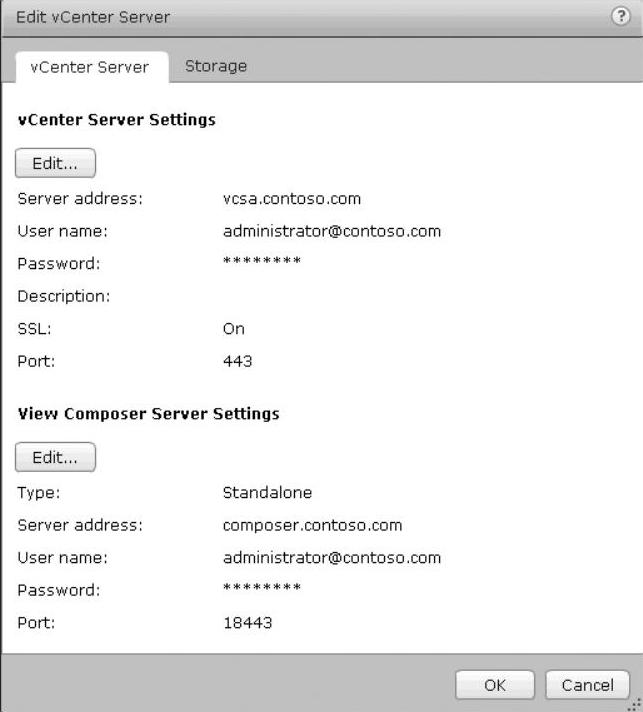Image resolution: width=643 pixels, height=712 pixels.
Task: Select the vCenter Server tab
Action: tap(90, 67)
